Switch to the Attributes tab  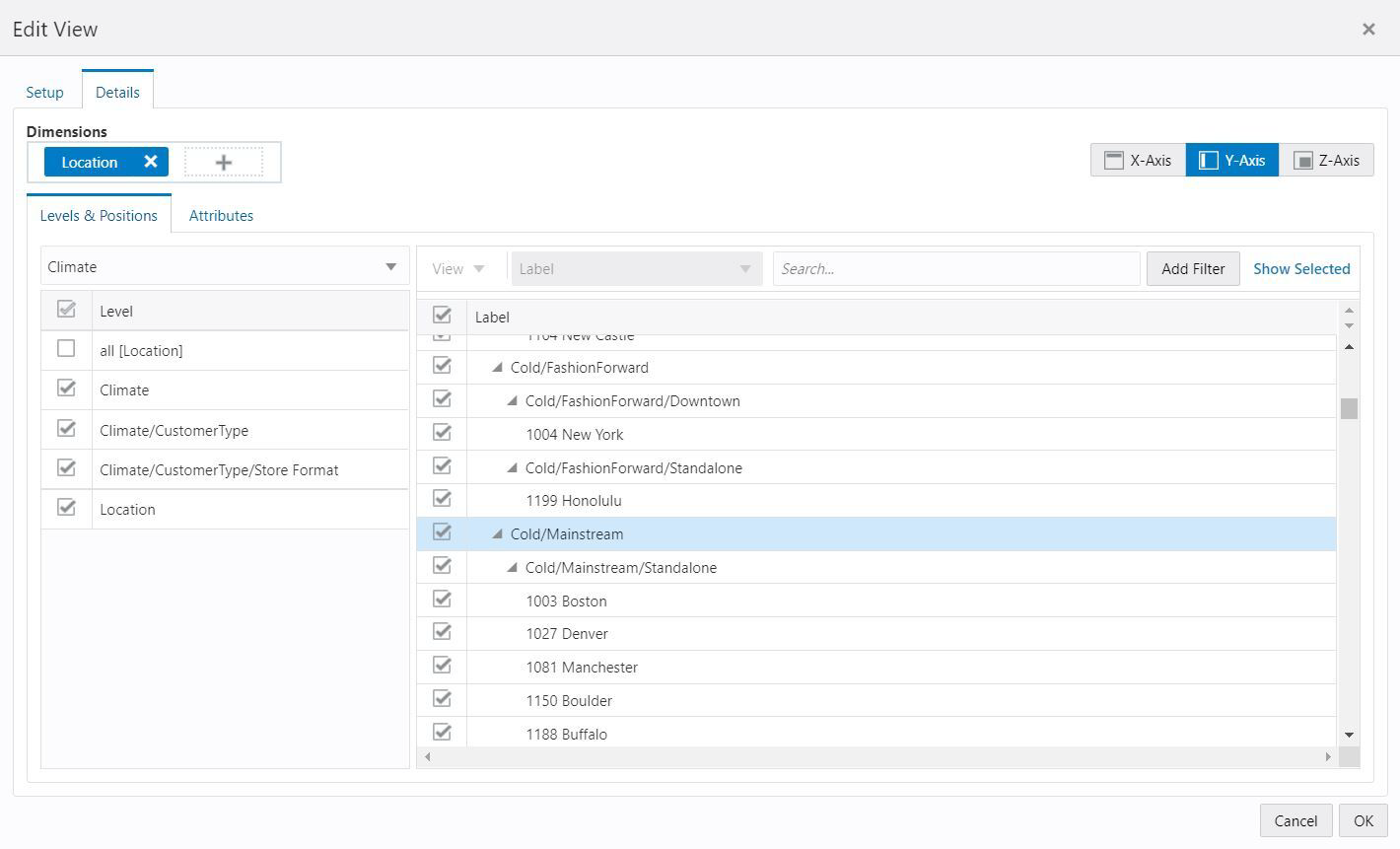(x=221, y=215)
